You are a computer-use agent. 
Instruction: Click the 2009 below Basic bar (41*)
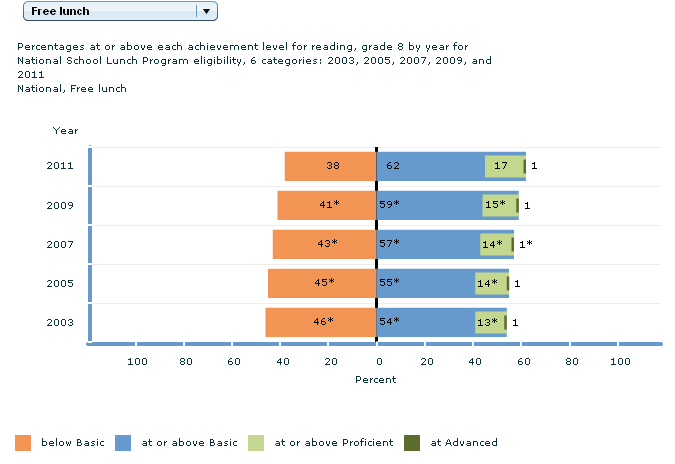click(x=327, y=205)
